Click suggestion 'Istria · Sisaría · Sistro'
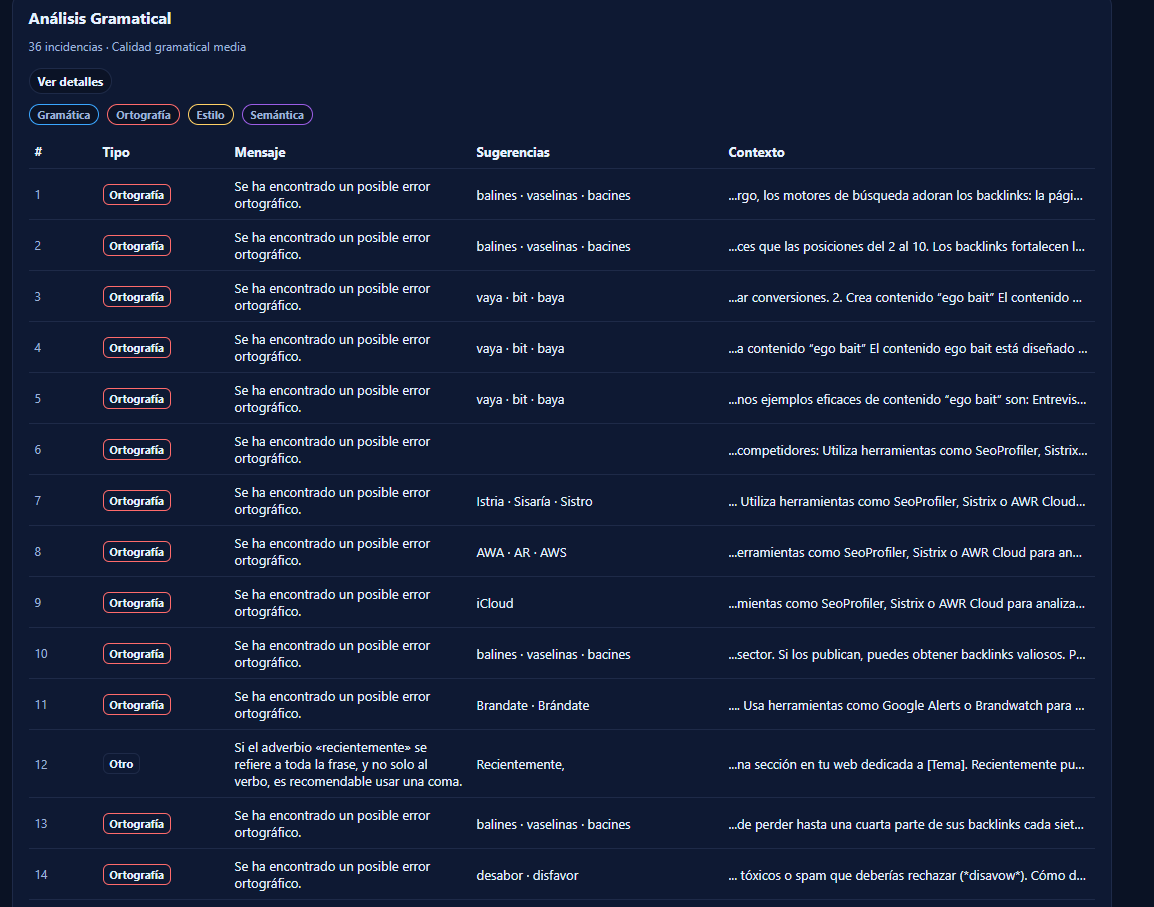Viewport: 1154px width, 907px height. [534, 501]
